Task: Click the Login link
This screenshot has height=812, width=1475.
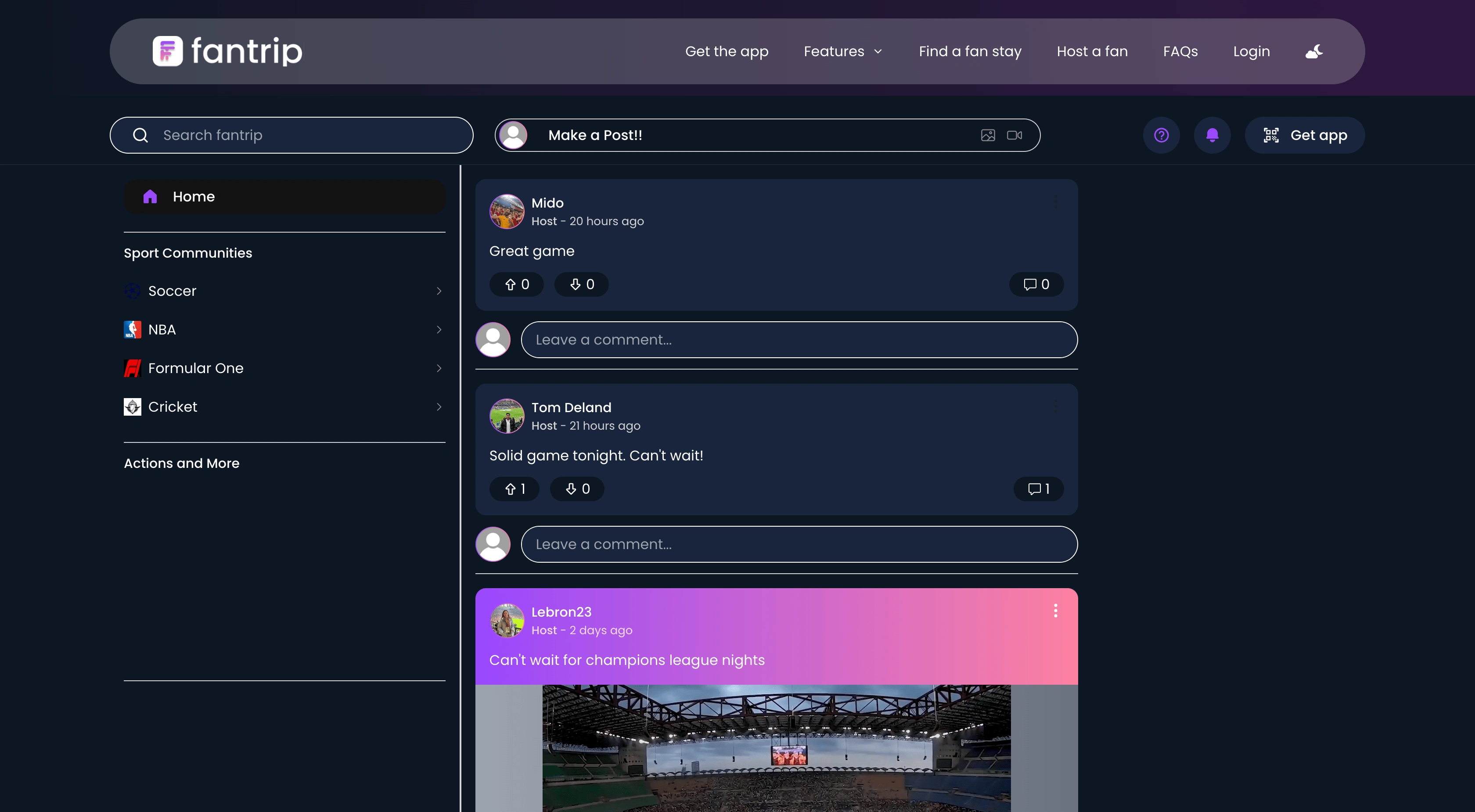Action: coord(1251,51)
